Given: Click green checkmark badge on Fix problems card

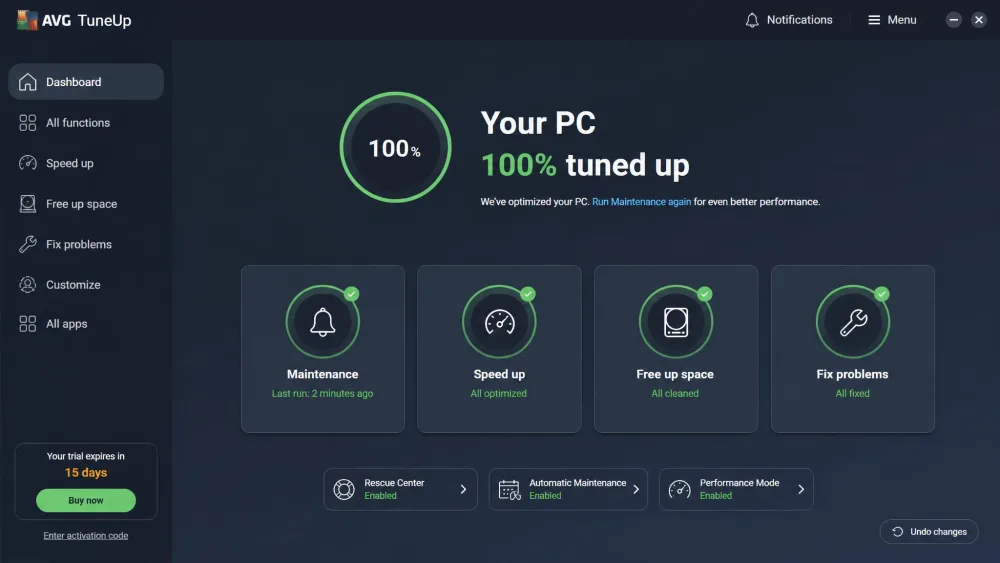Looking at the screenshot, I should pyautogui.click(x=881, y=294).
